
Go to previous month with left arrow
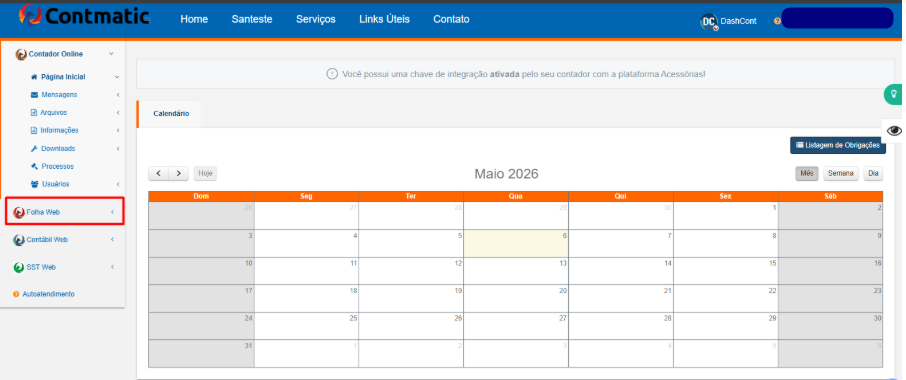pos(158,173)
